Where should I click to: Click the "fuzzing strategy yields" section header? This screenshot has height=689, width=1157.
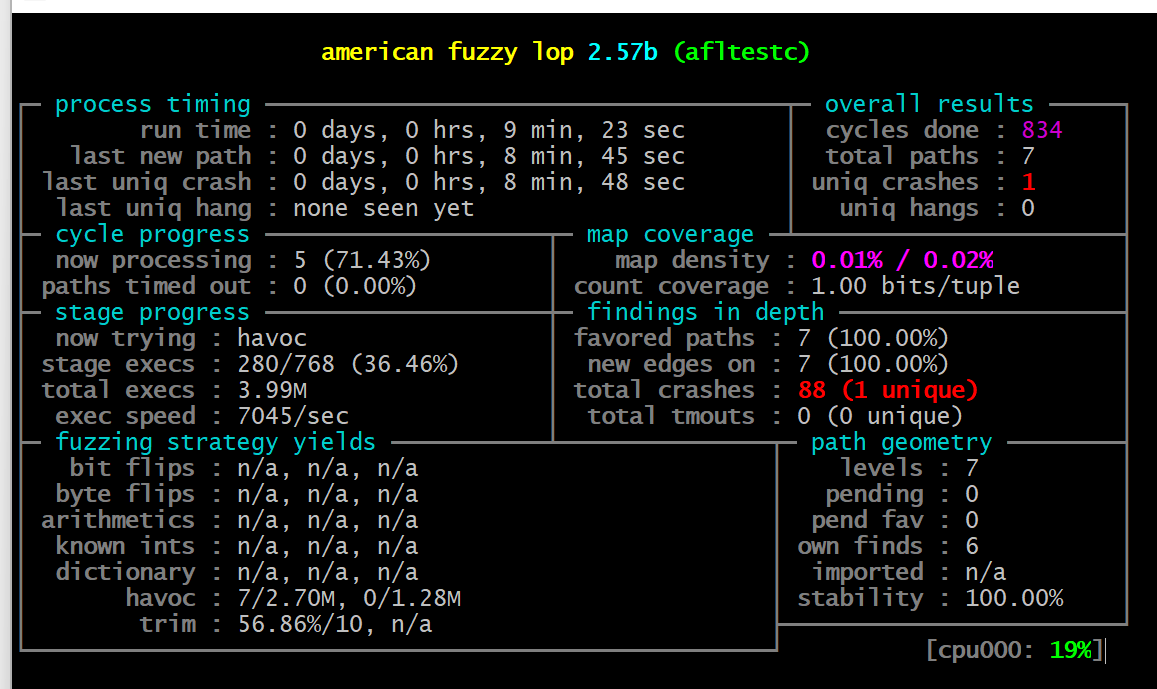215,443
